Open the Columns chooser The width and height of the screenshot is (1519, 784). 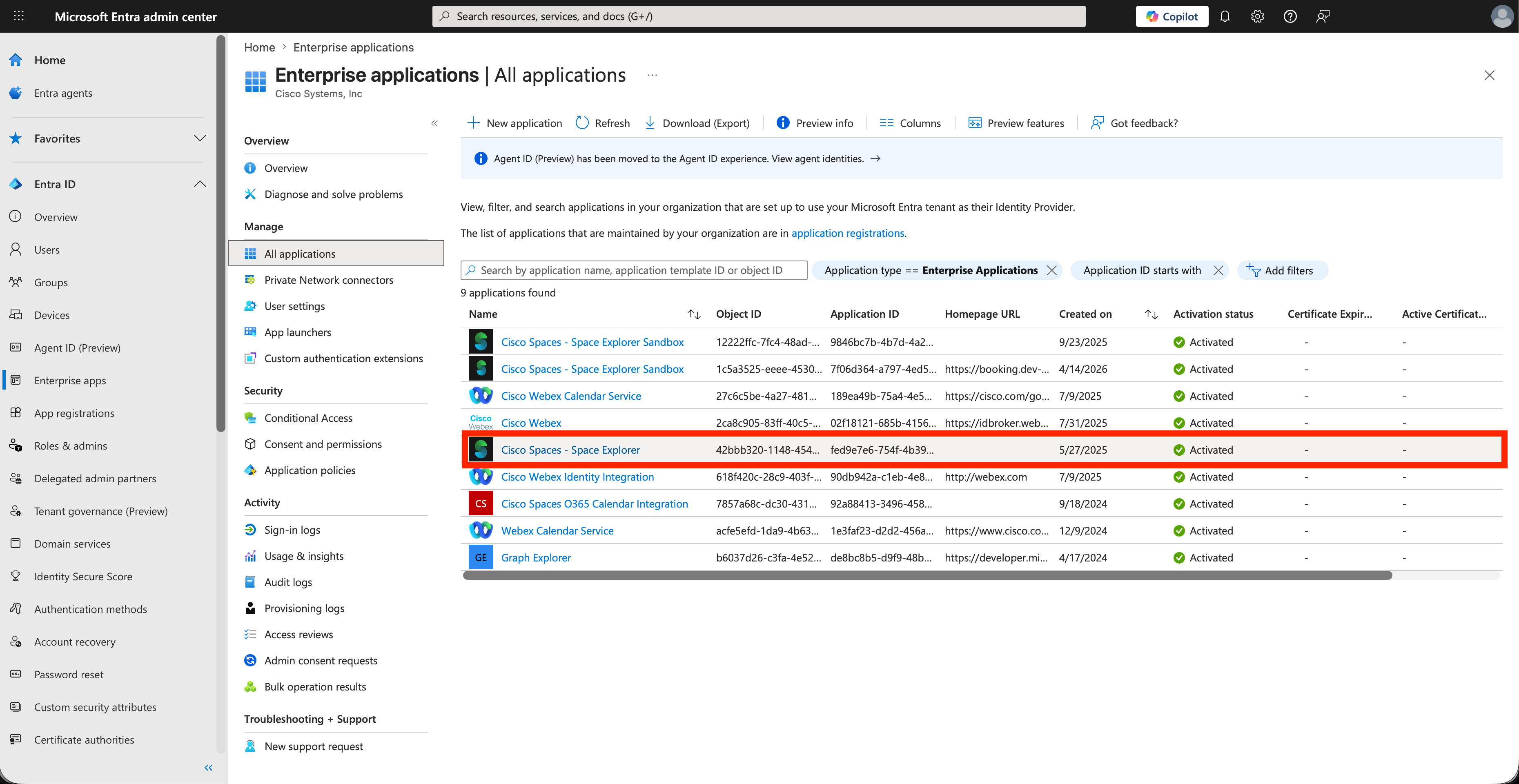tap(911, 122)
